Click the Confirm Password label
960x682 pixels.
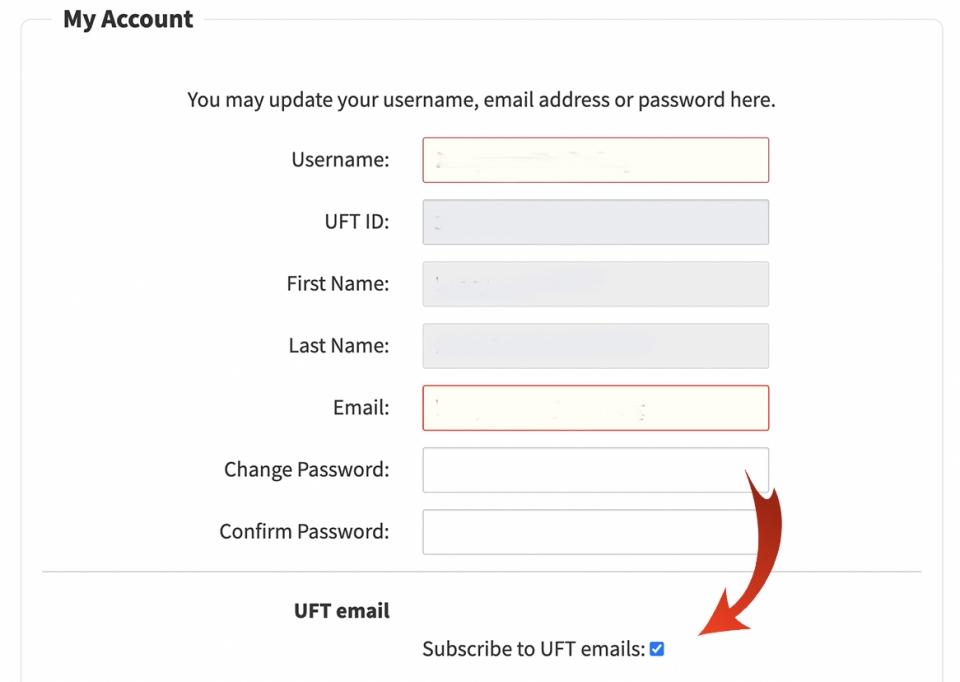click(x=303, y=531)
